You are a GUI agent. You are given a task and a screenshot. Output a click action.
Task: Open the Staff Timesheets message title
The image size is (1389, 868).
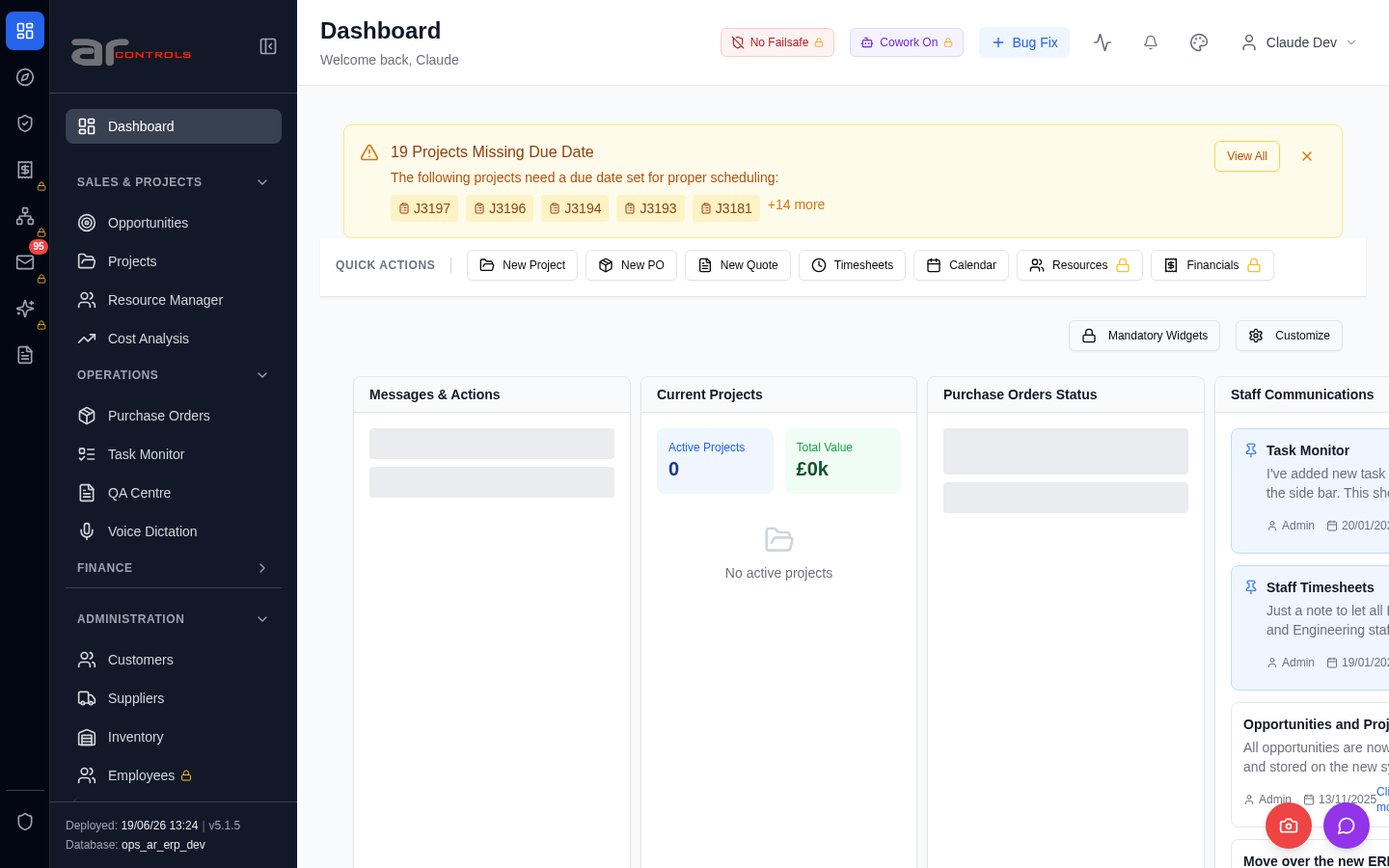click(1320, 587)
